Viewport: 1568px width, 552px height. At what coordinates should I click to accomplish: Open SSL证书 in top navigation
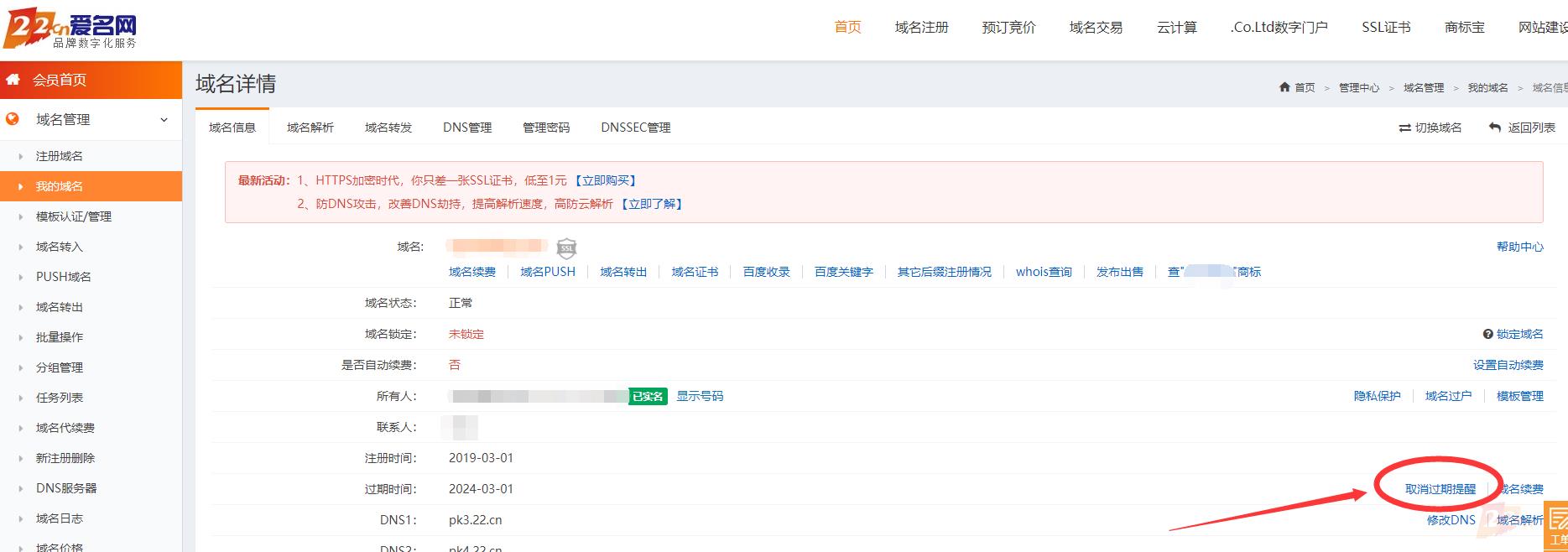tap(1386, 27)
